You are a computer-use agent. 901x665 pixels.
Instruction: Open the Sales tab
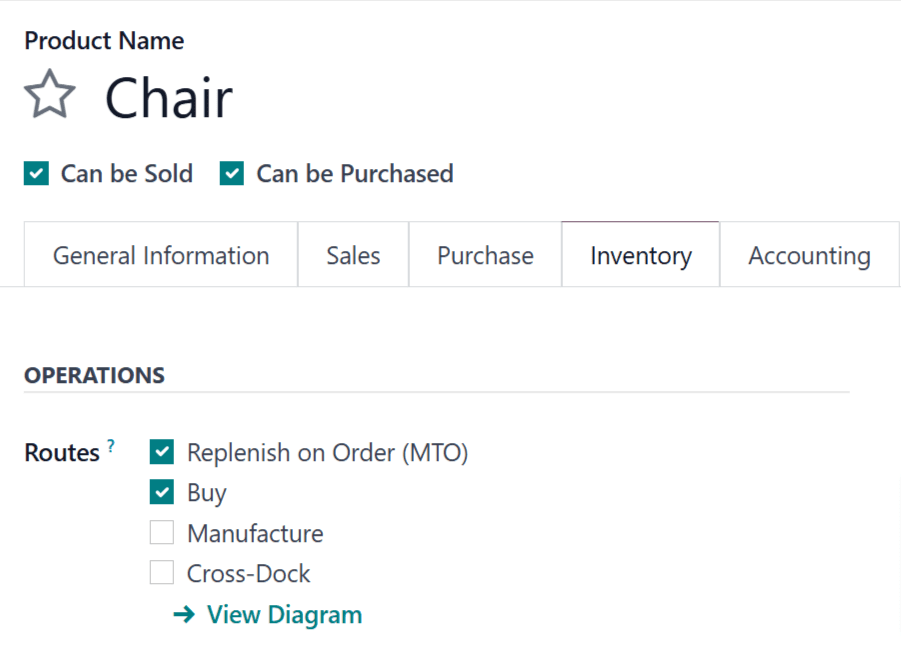tap(353, 255)
